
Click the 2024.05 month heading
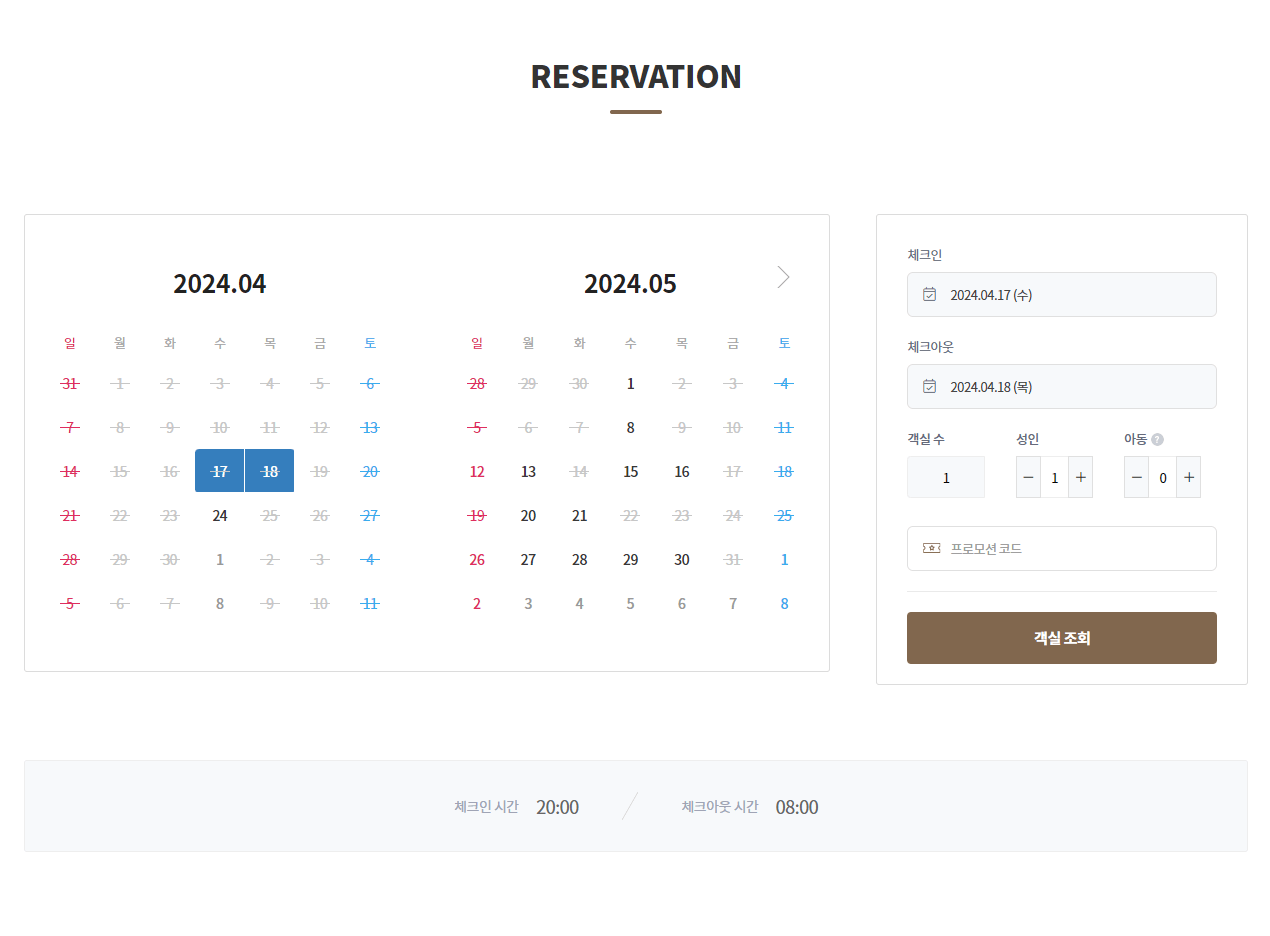click(630, 284)
